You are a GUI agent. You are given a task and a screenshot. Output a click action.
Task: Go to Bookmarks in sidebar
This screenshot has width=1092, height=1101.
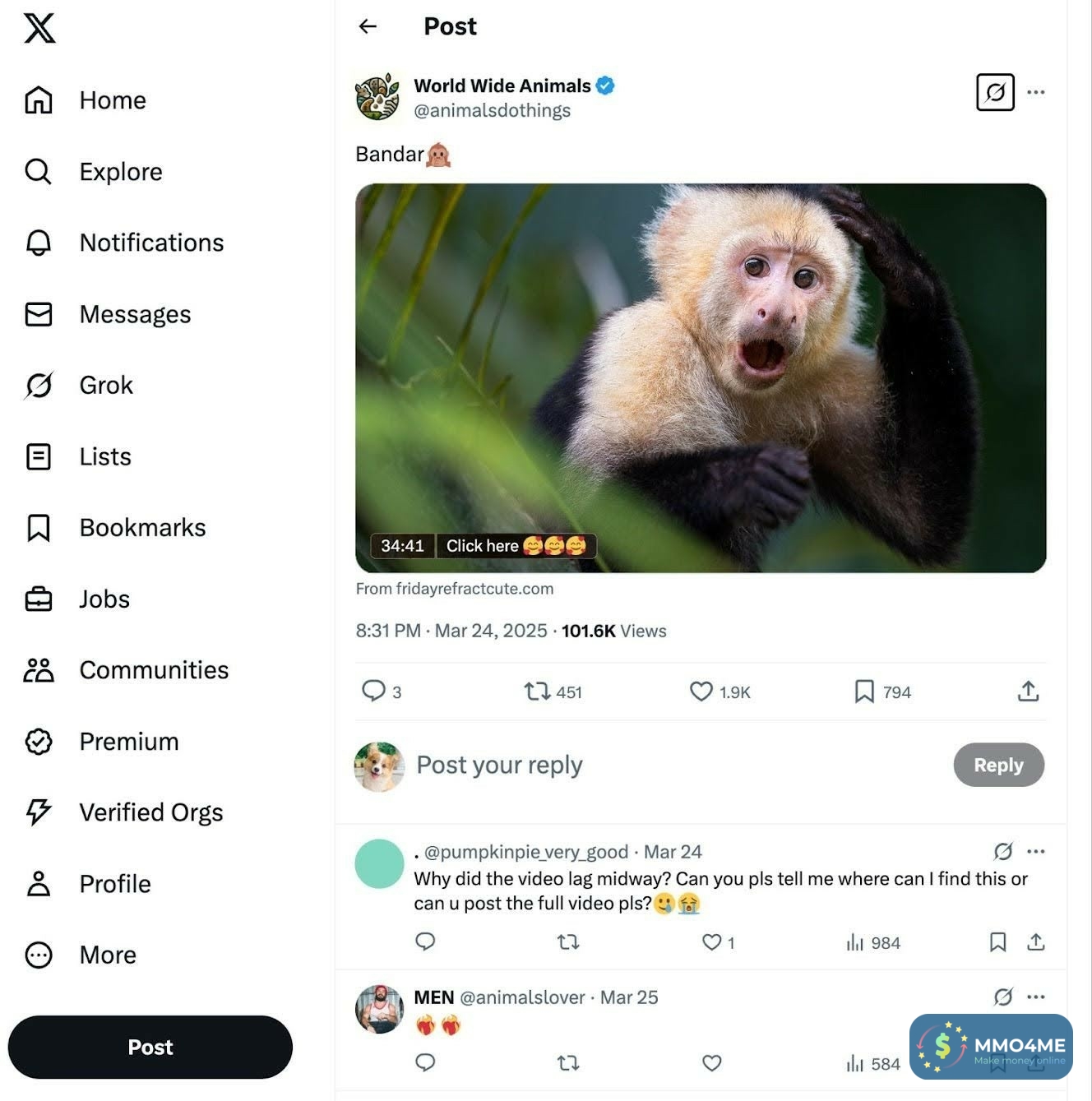pyautogui.click(x=141, y=528)
